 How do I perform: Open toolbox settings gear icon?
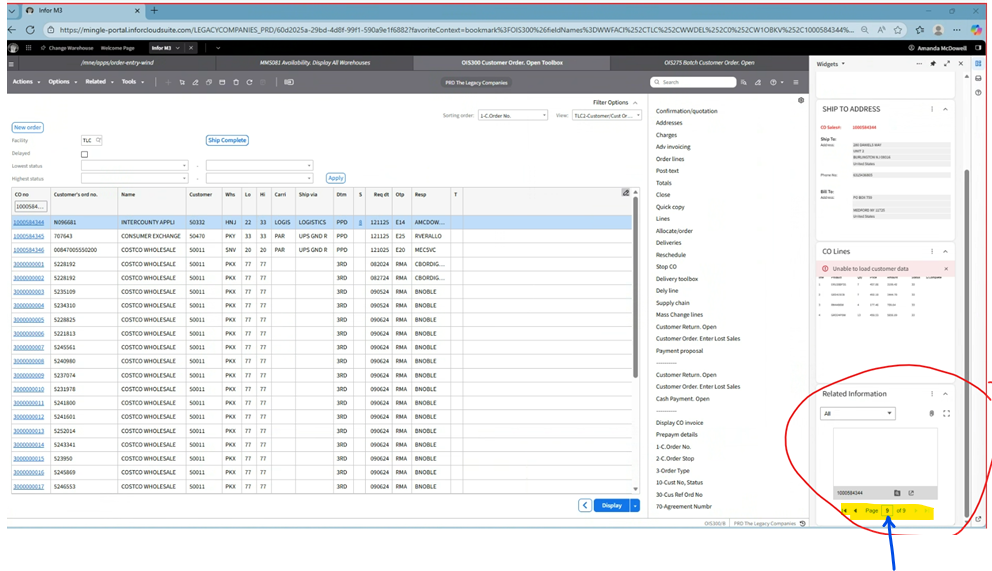tap(801, 101)
